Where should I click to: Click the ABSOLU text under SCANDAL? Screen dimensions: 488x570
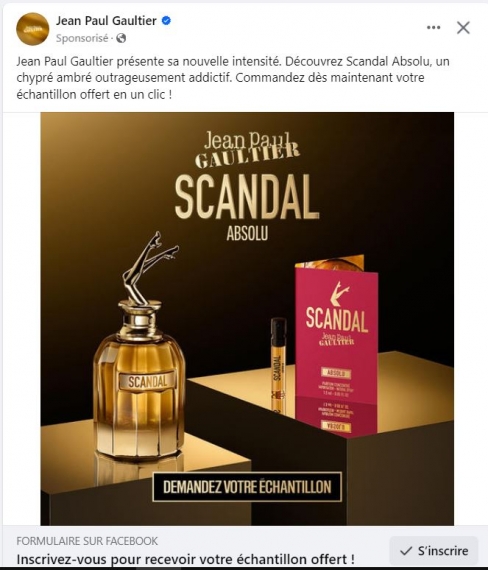pyautogui.click(x=247, y=233)
